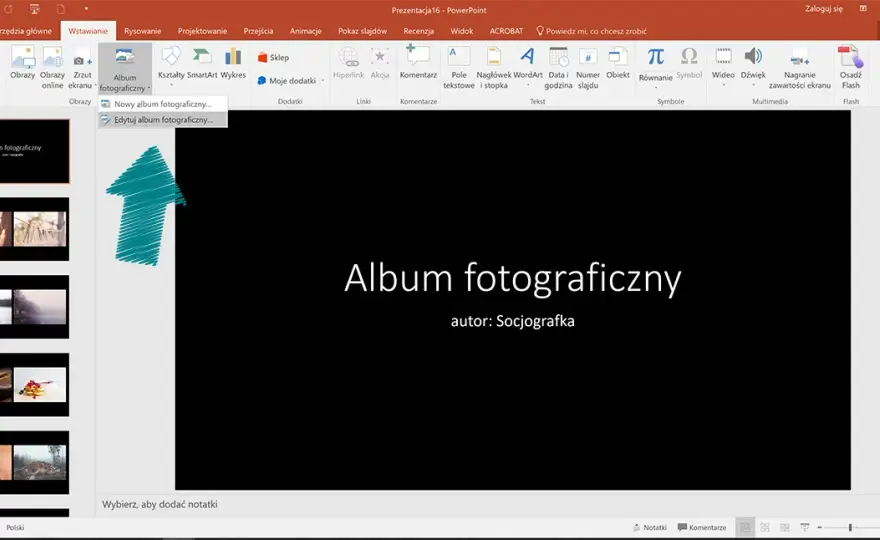Switch to the Widok tab
The width and height of the screenshot is (880, 540).
(x=461, y=31)
